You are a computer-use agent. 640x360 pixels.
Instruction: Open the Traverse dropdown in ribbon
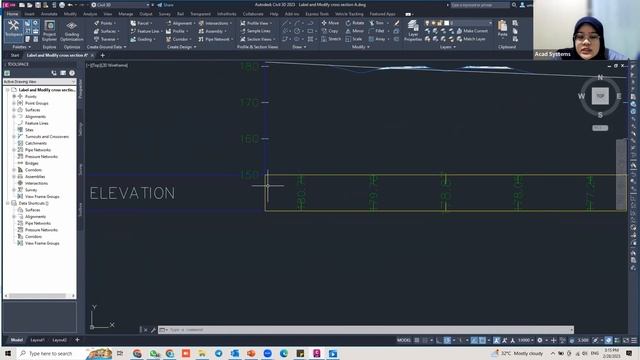[107, 39]
